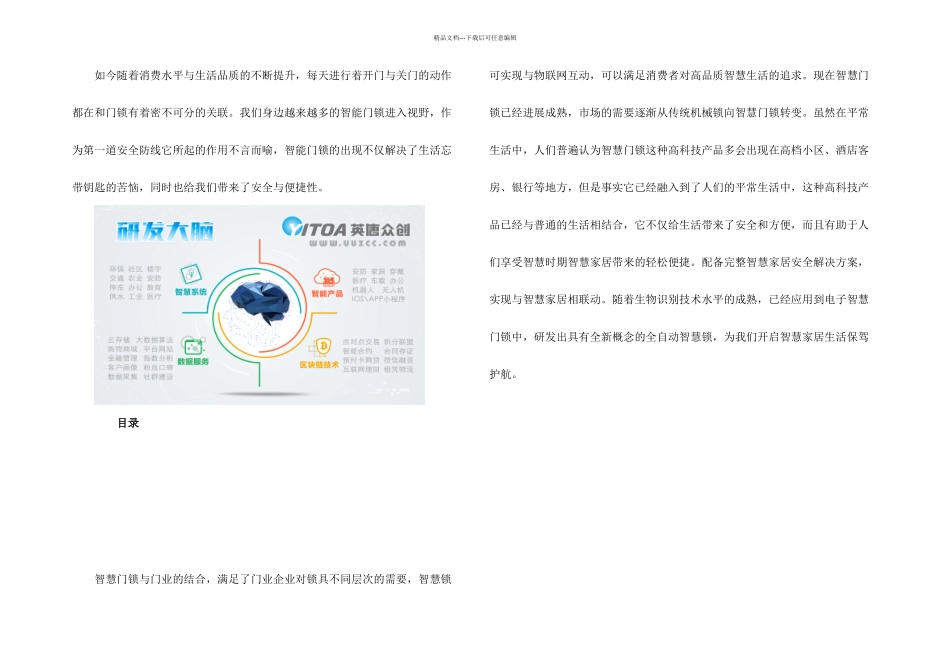Click the YITOA 英唐众创 logo
Viewport: 950px width, 672px height.
click(x=346, y=227)
